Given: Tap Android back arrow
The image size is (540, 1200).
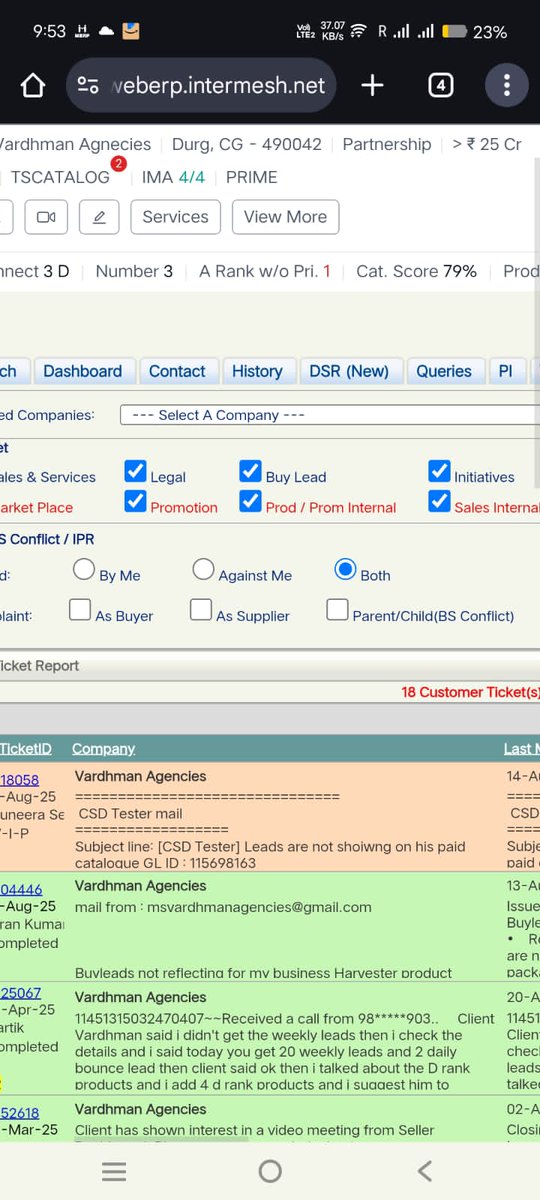Looking at the screenshot, I should tap(425, 1172).
